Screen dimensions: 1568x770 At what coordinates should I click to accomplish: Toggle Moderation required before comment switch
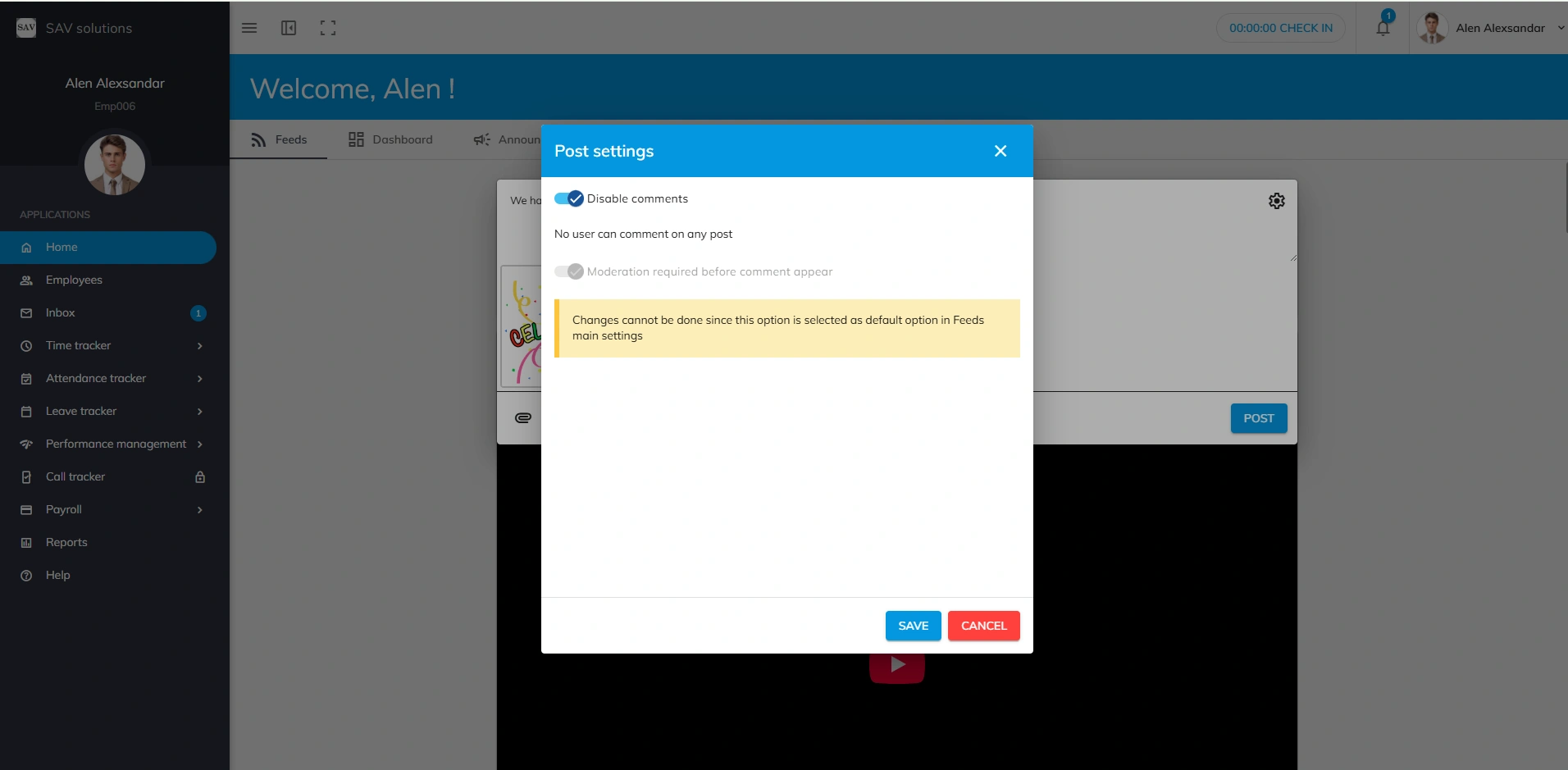pyautogui.click(x=568, y=271)
